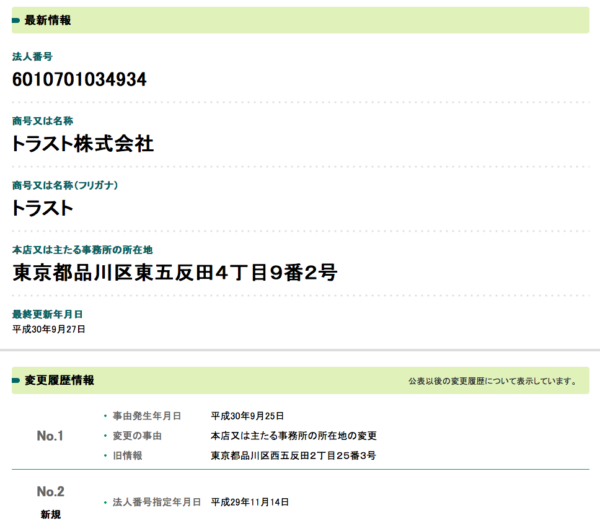This screenshot has width=600, height=531.
Task: Select furigana value トラスト
Action: (42, 208)
